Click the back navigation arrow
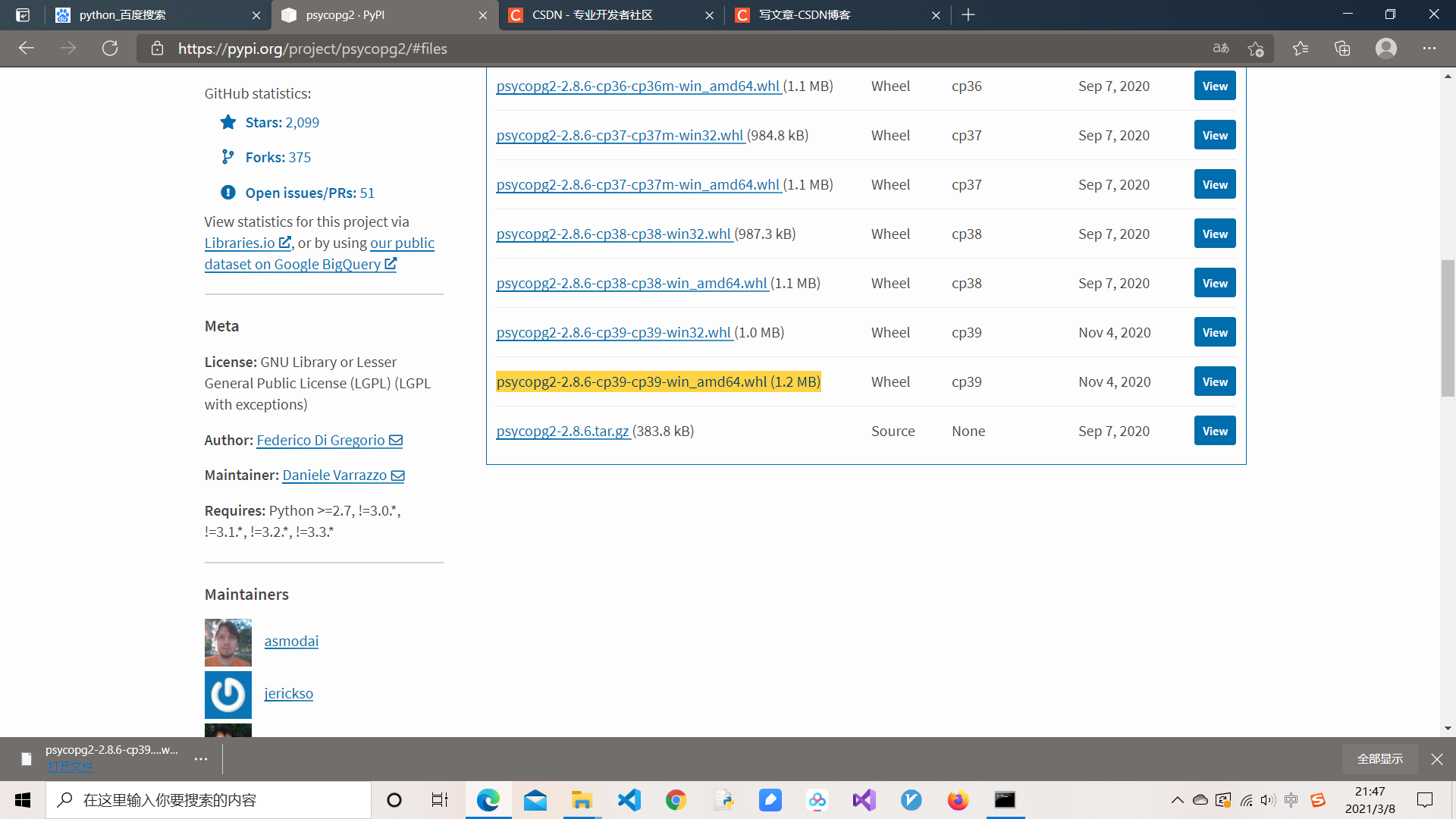The width and height of the screenshot is (1456, 819). click(x=27, y=48)
